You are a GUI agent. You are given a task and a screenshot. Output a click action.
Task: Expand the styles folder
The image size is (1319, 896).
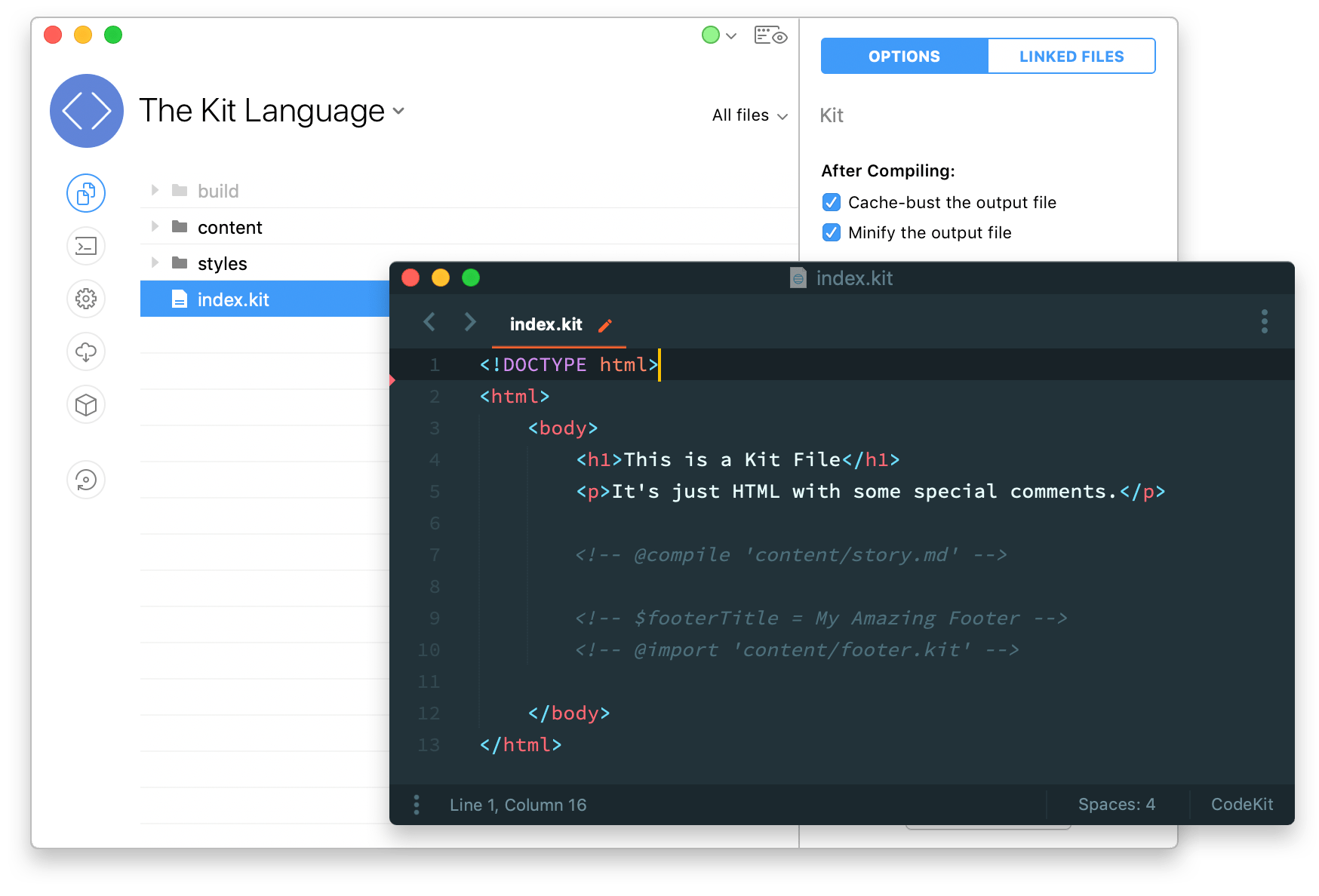click(155, 262)
